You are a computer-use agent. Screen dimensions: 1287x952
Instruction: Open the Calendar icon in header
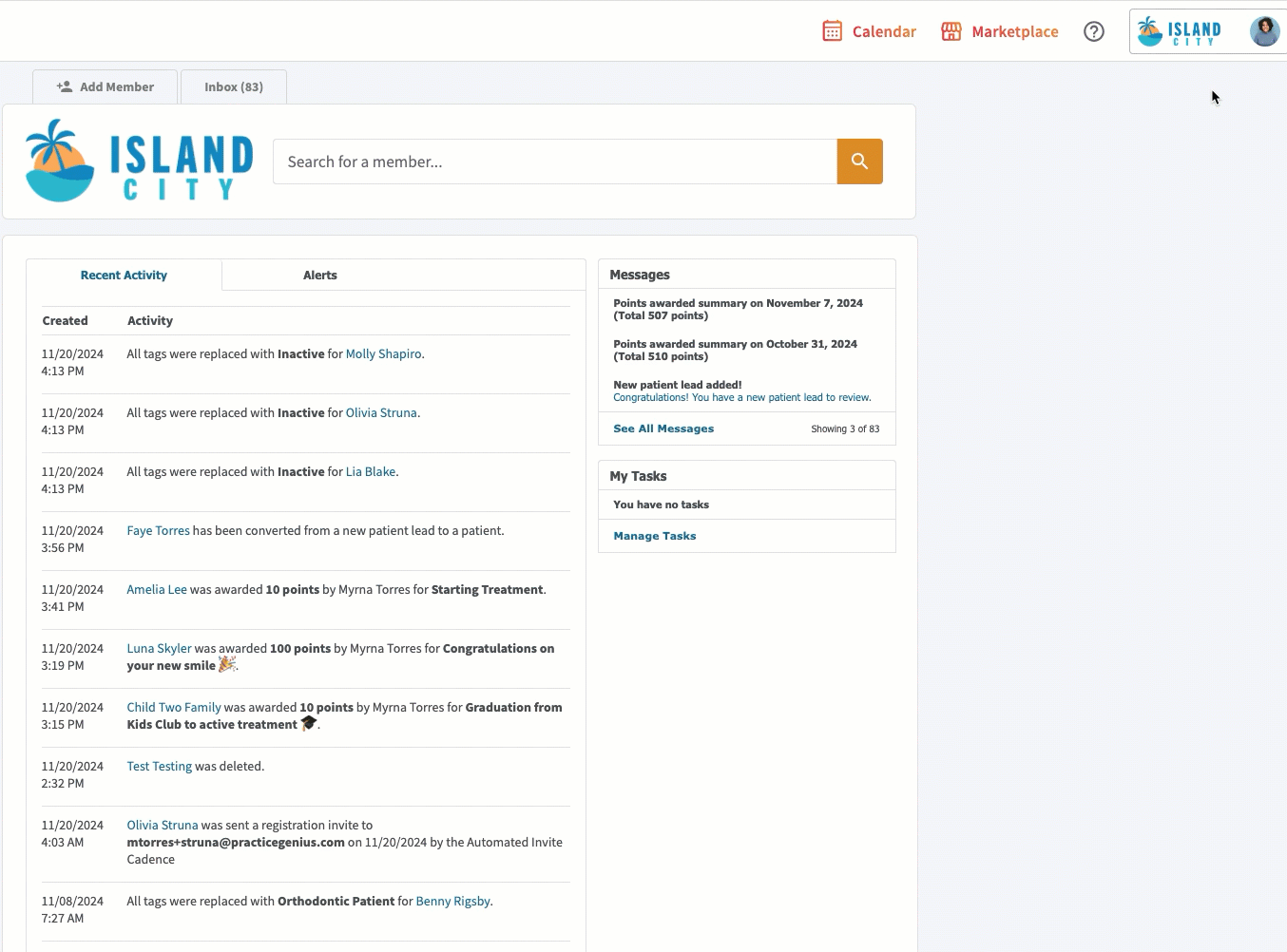coord(832,31)
